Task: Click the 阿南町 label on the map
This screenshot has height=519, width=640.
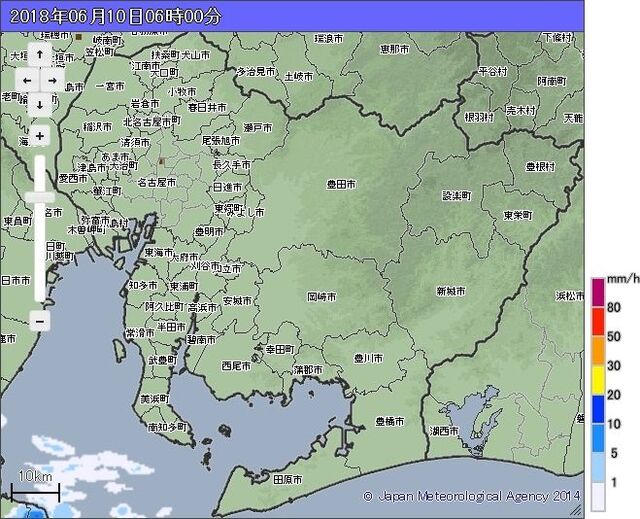Action: click(551, 82)
